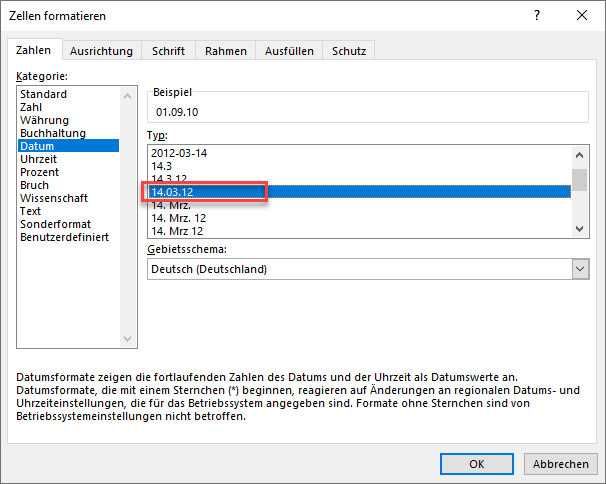The height and width of the screenshot is (484, 606).
Task: Choose the Bruch category
Action: coord(68,185)
